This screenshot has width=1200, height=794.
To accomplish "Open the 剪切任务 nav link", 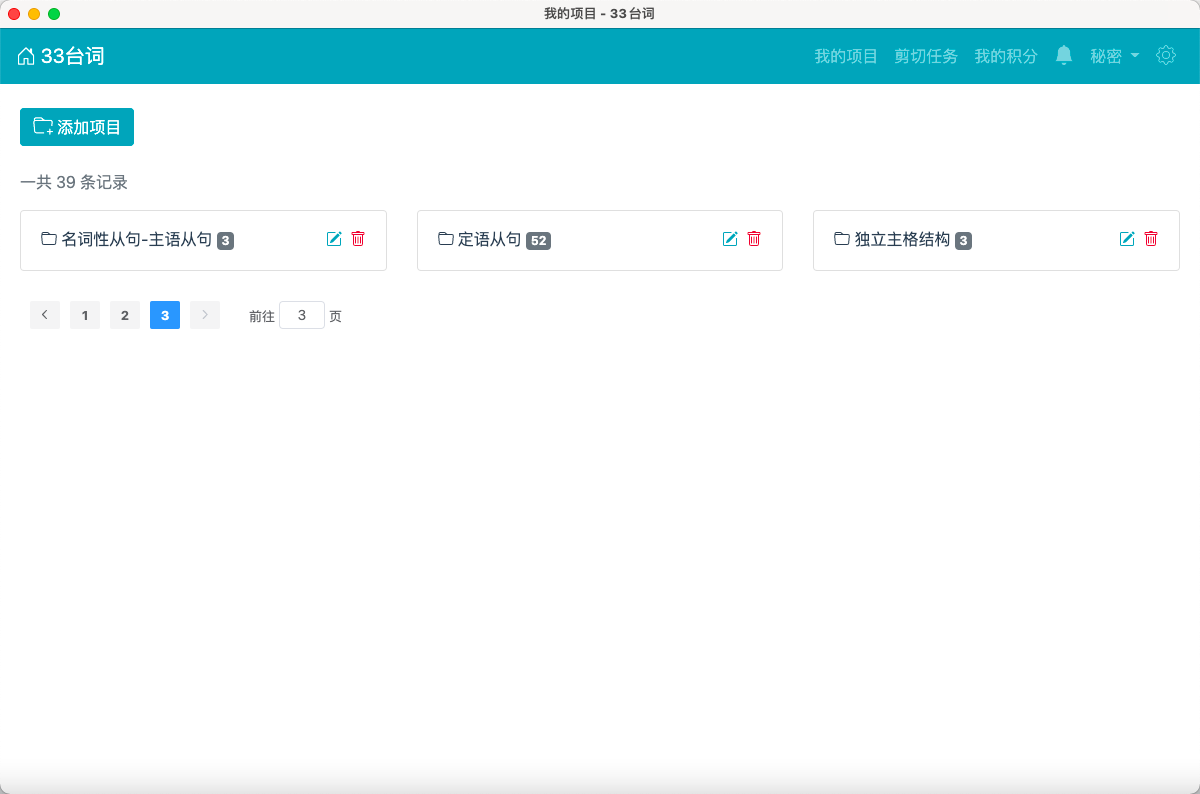I will (926, 56).
